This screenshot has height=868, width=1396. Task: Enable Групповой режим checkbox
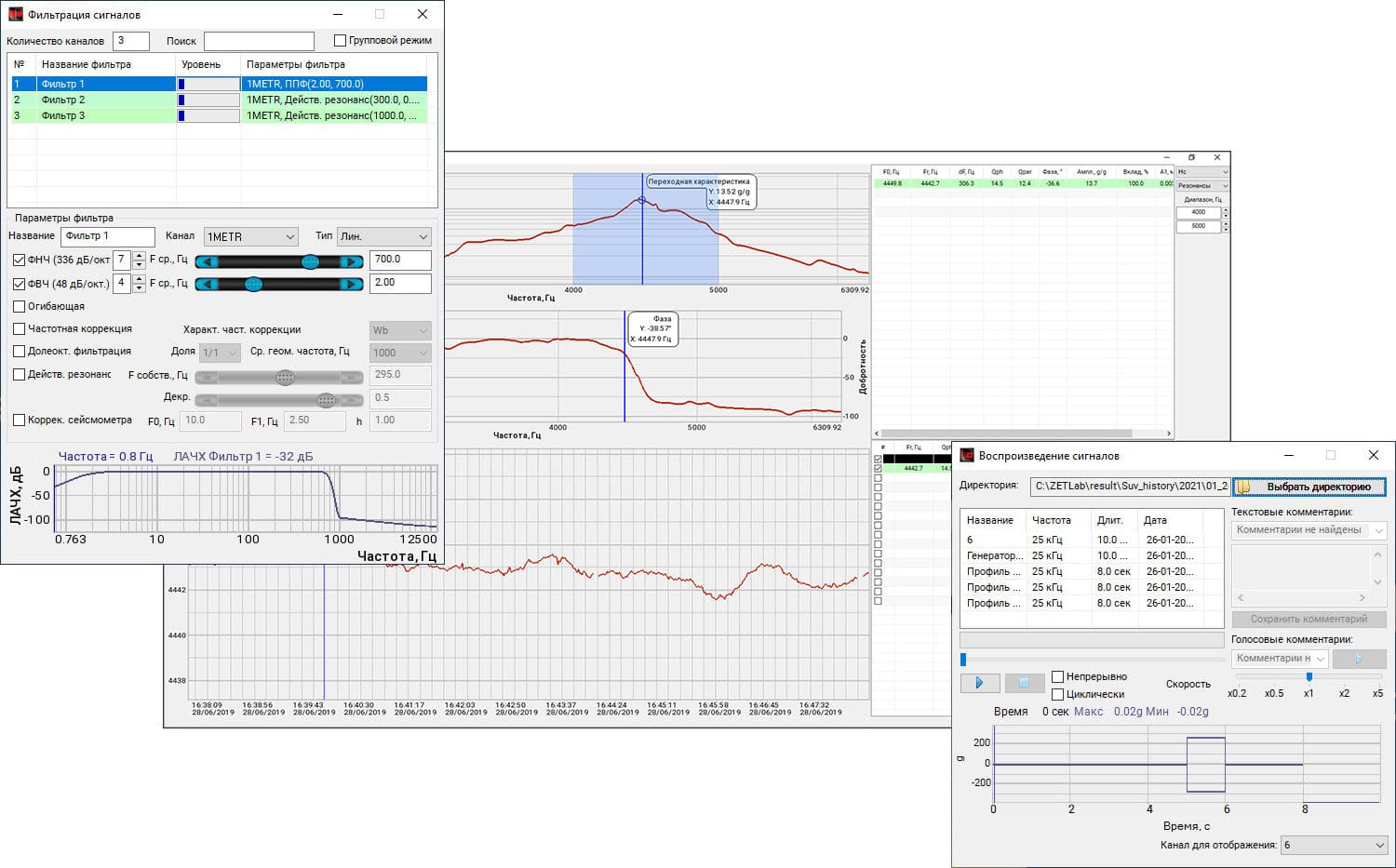click(340, 40)
